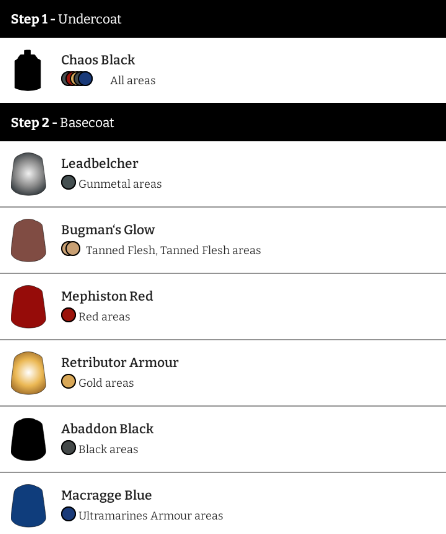
Task: Open the Mephiston Red paint name
Action: [x=107, y=296]
